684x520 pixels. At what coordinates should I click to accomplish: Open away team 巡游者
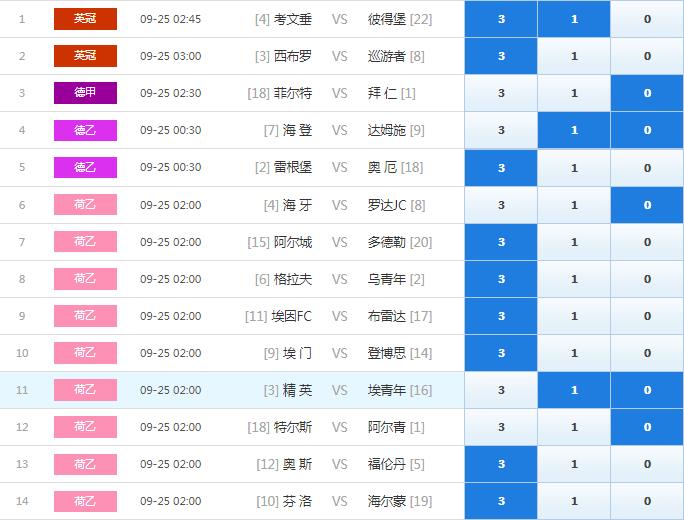pos(386,56)
